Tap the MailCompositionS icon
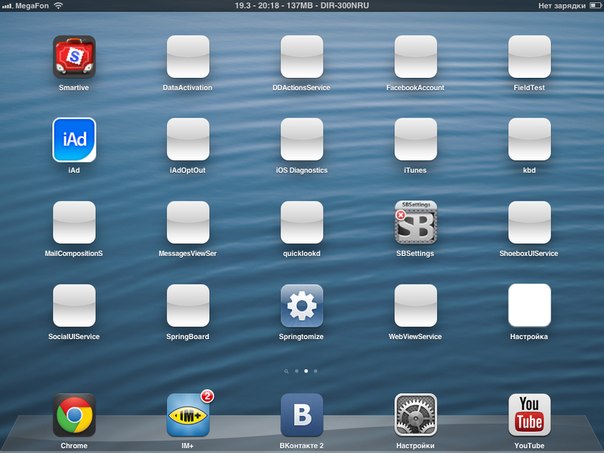The image size is (604, 453). [74, 222]
